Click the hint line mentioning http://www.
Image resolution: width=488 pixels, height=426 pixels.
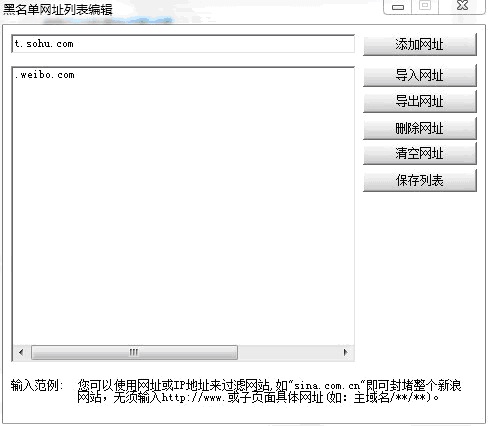coord(258,397)
